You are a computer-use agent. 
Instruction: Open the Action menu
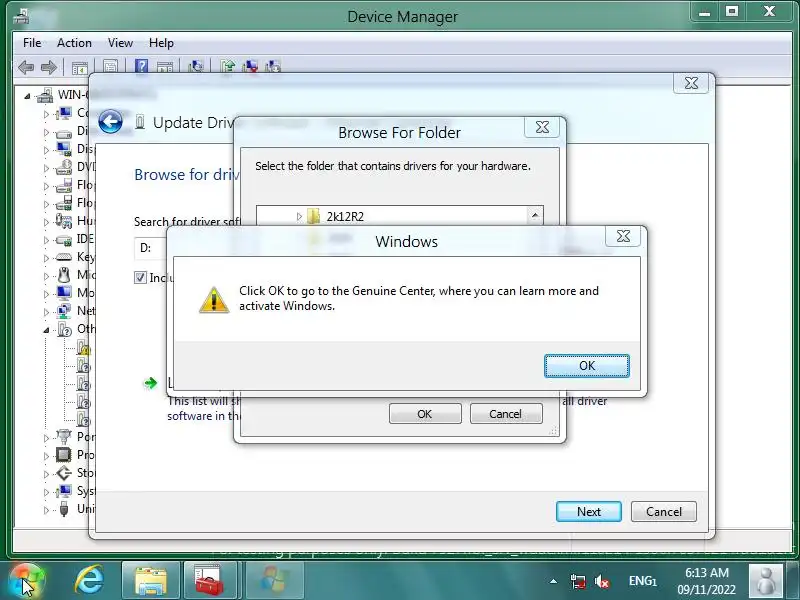(74, 43)
